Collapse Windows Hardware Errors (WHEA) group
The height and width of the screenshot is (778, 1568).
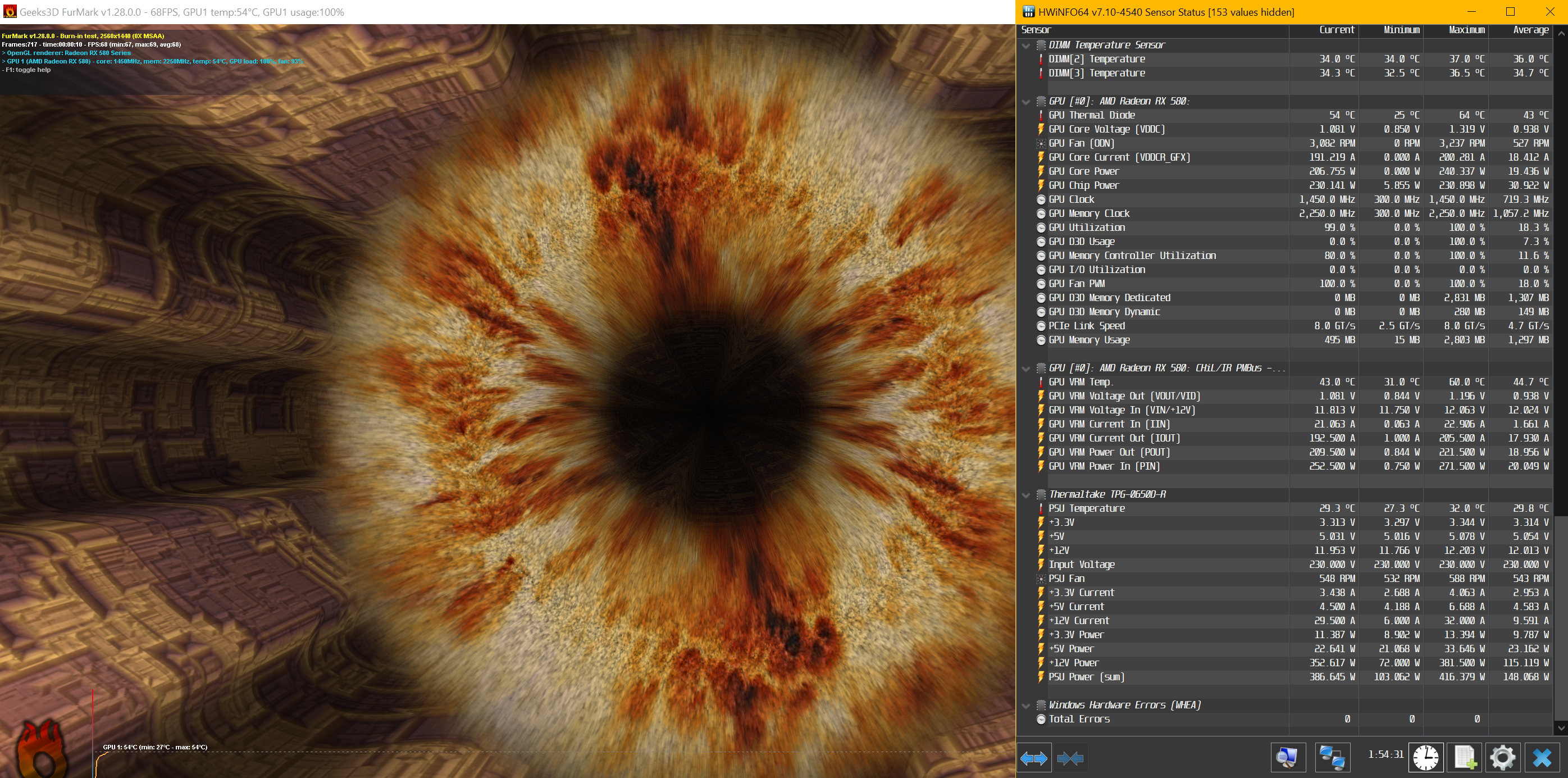click(x=1026, y=706)
